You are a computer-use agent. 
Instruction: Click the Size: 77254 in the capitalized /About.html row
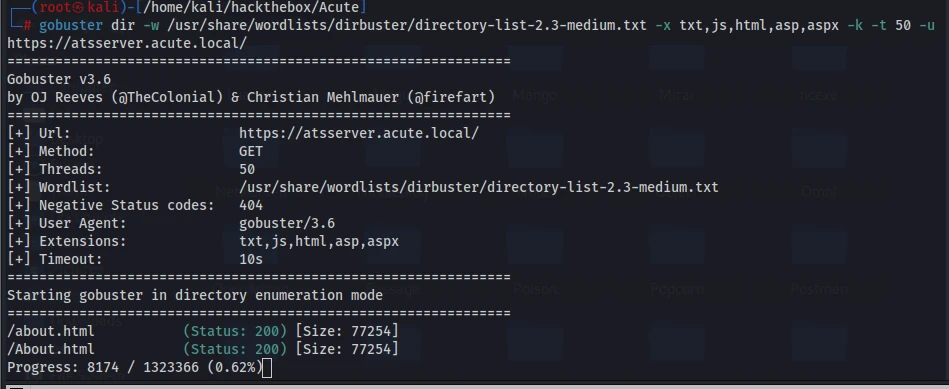click(347, 349)
